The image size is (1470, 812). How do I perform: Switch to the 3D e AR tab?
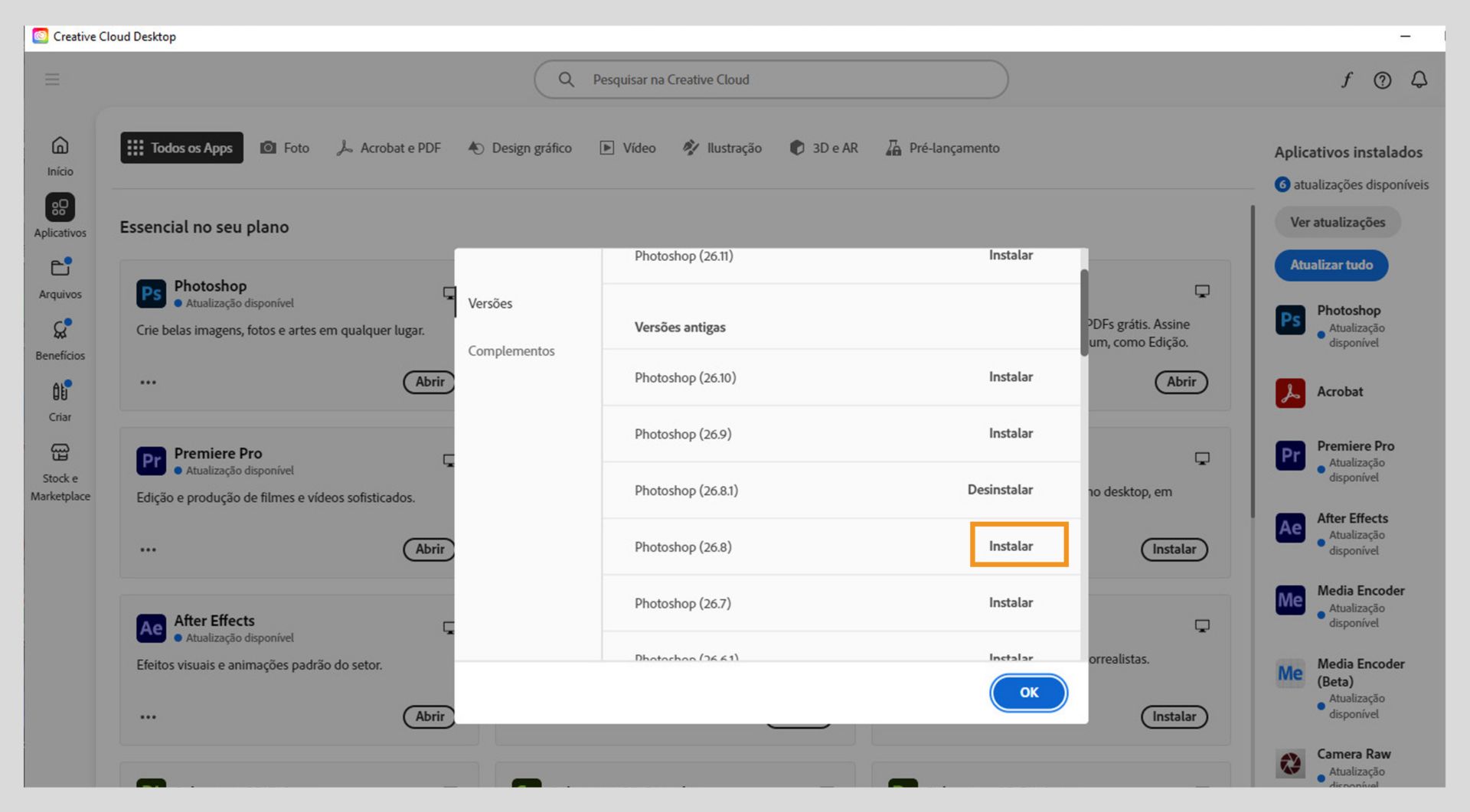pos(824,148)
